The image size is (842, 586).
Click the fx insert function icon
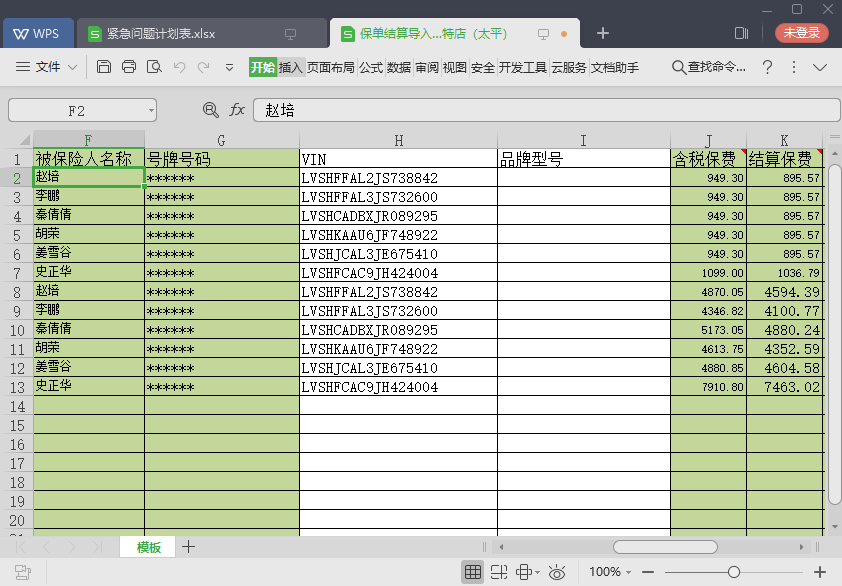tap(237, 110)
